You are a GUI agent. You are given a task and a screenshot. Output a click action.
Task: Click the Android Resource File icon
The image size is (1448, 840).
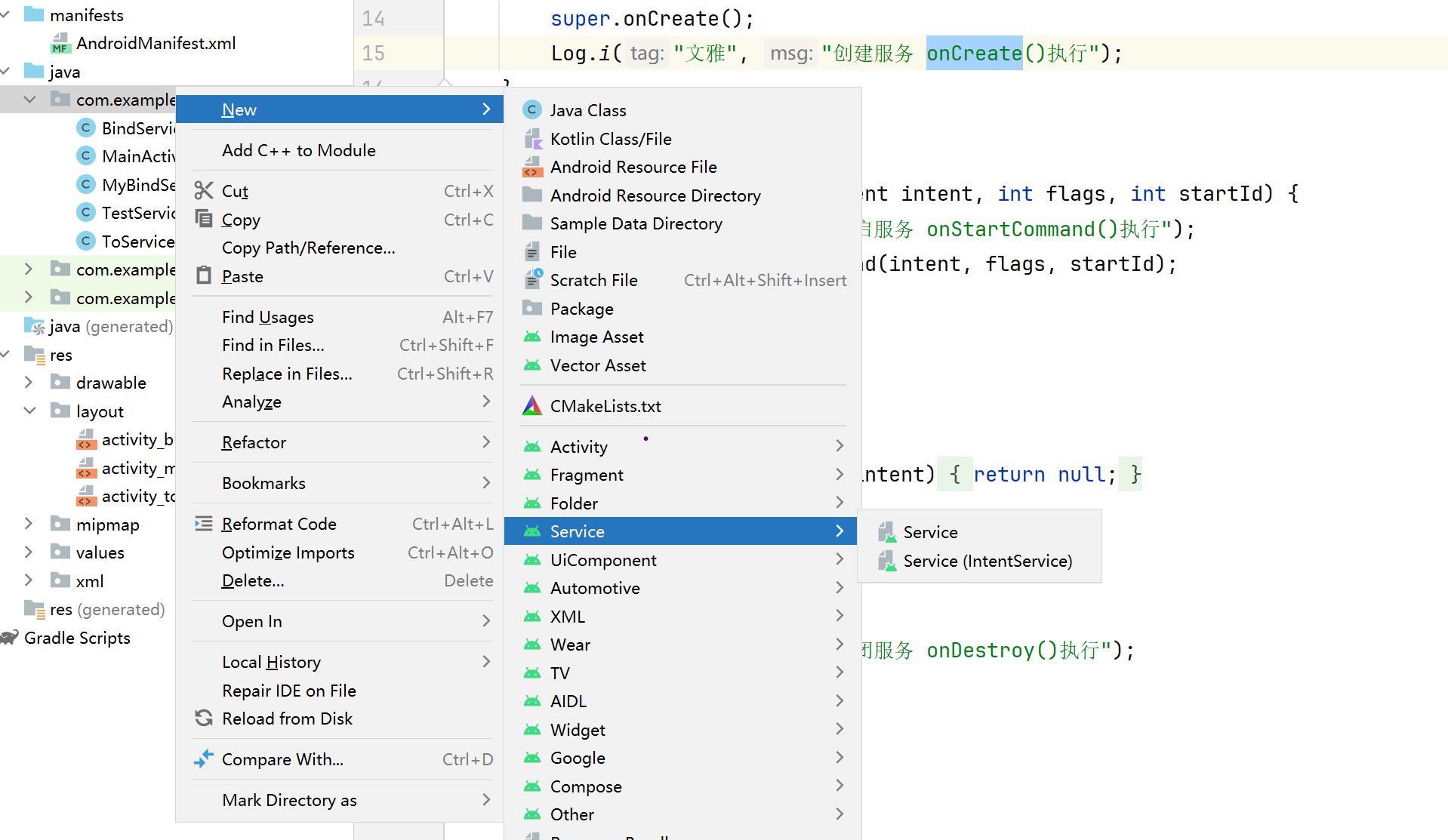pyautogui.click(x=532, y=167)
